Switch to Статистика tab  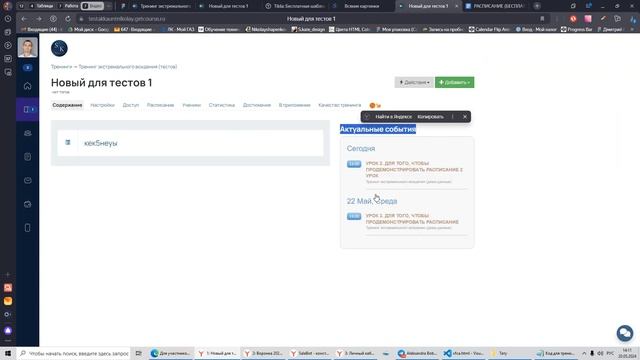(x=222, y=105)
